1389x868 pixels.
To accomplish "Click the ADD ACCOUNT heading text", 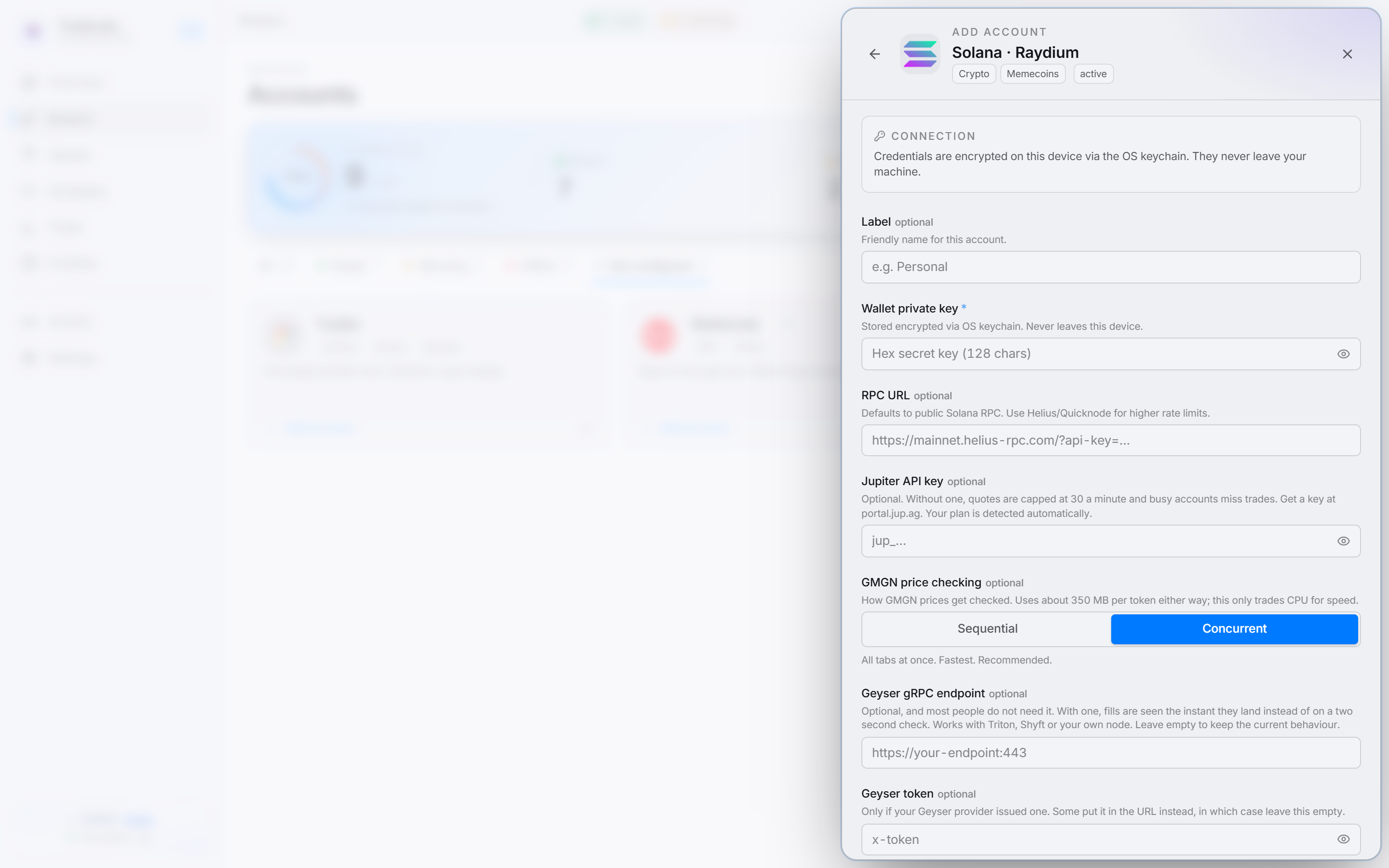I will pyautogui.click(x=999, y=32).
